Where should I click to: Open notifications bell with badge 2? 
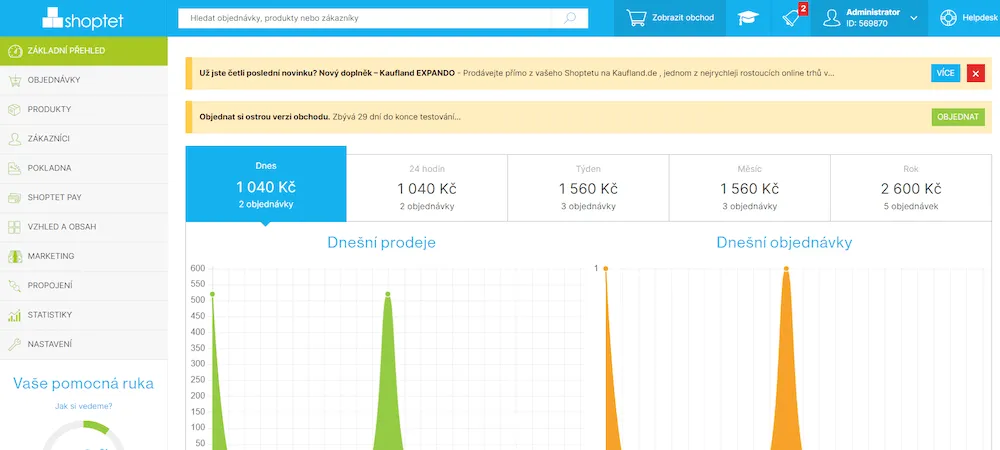click(x=793, y=18)
